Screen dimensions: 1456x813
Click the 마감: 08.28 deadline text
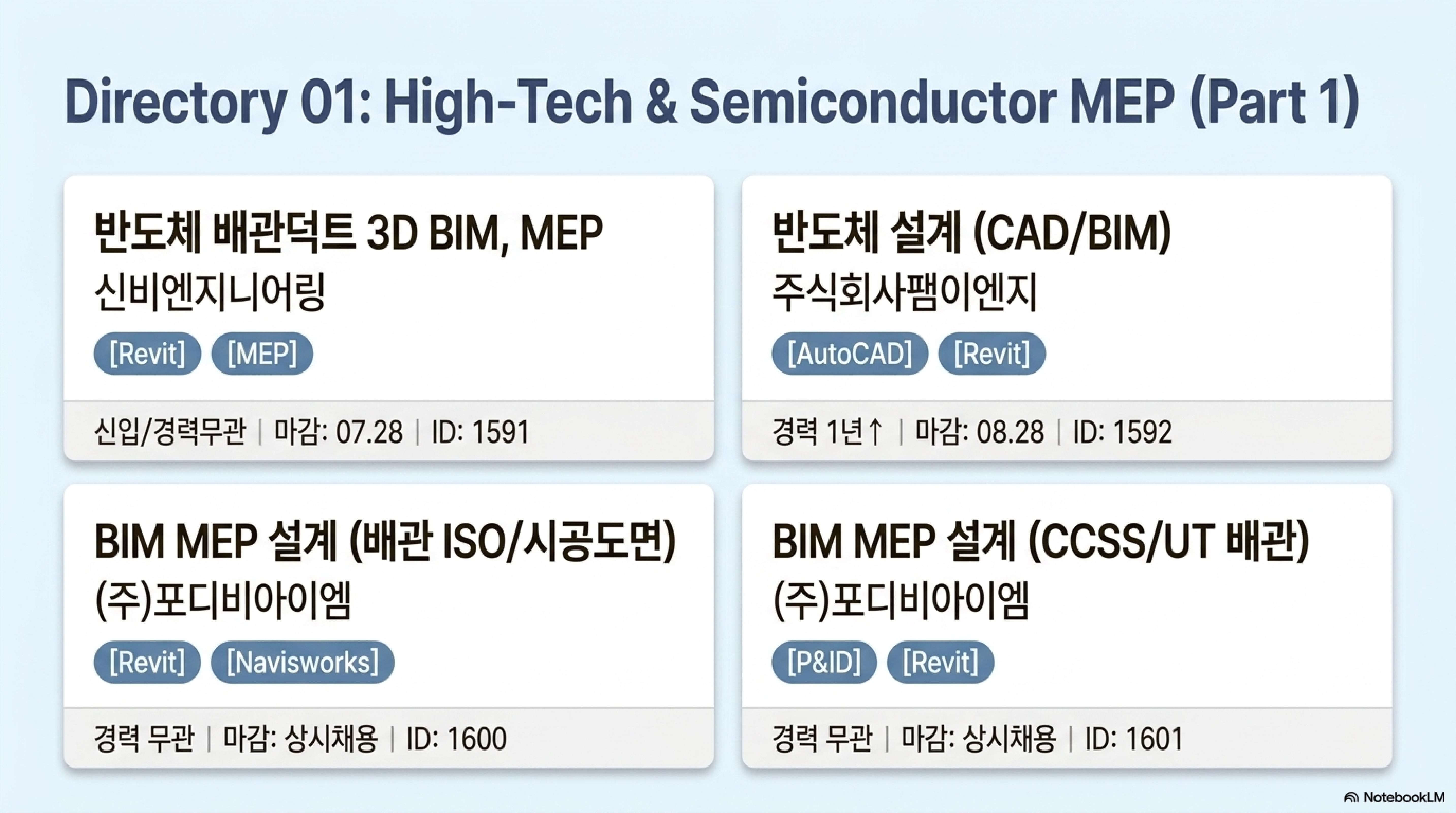click(980, 432)
